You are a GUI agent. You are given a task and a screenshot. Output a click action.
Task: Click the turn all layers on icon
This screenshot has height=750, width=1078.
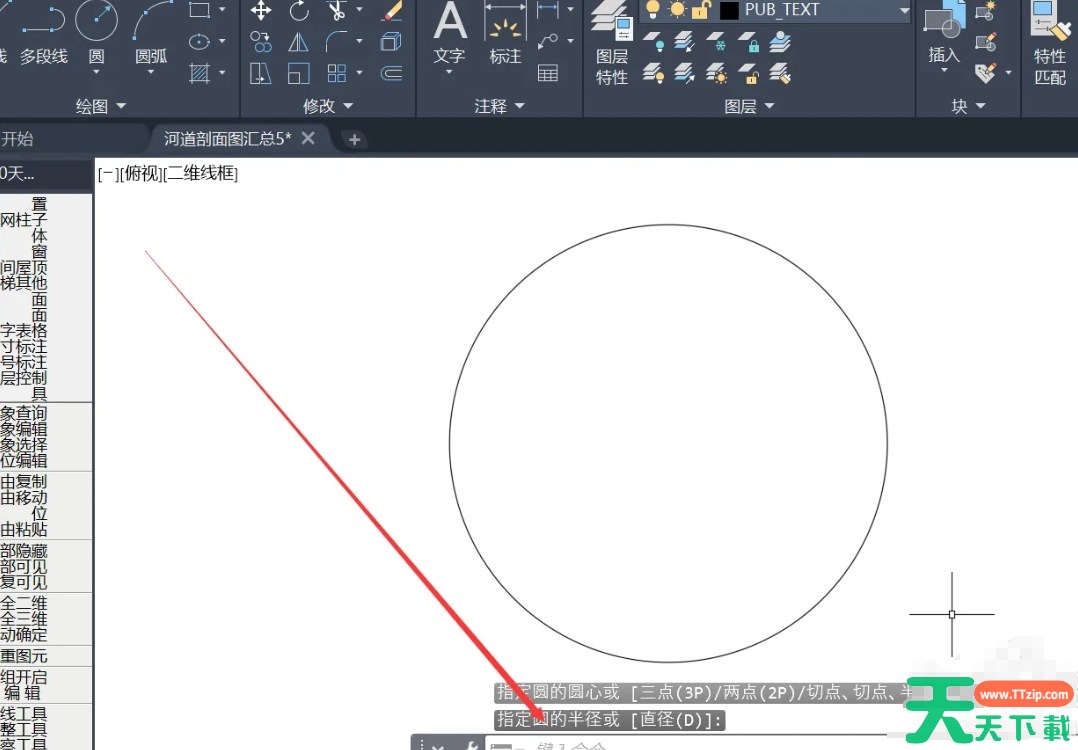[653, 73]
